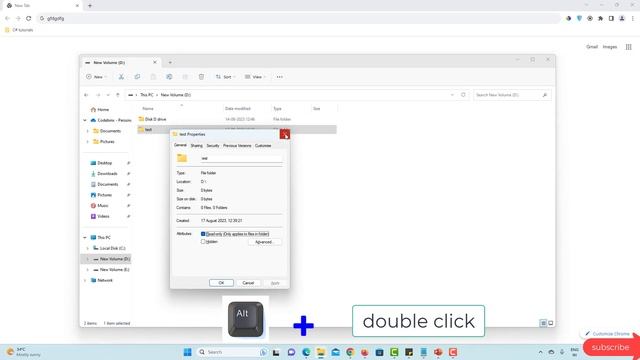Open Downloads in Quick access
This screenshot has height=360, width=640.
pyautogui.click(x=107, y=174)
